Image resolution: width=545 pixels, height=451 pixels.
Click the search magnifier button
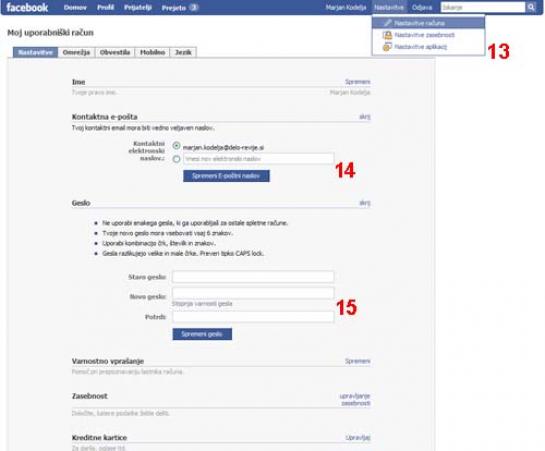[531, 7]
